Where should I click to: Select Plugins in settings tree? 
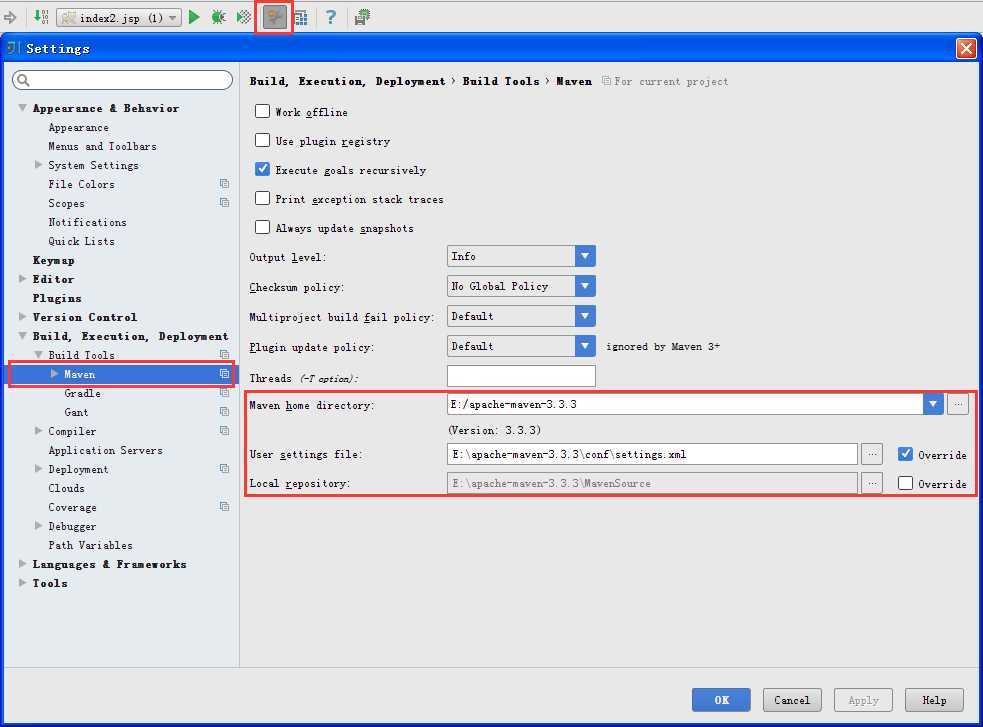coord(57,298)
